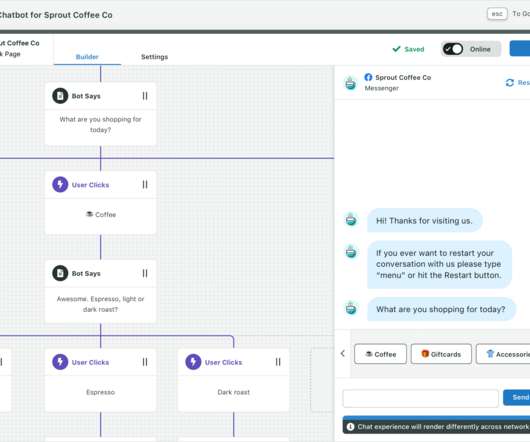Viewport: 530px width, 442px height.
Task: Select the Giftcards quick reply button
Action: click(x=441, y=354)
